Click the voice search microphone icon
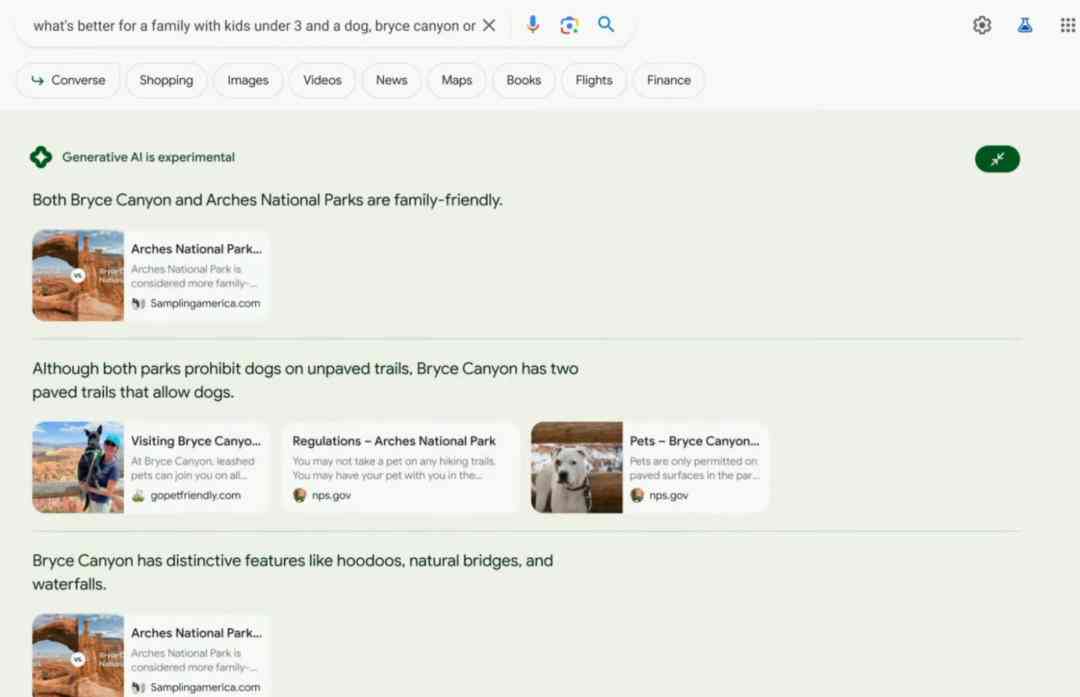 532,25
